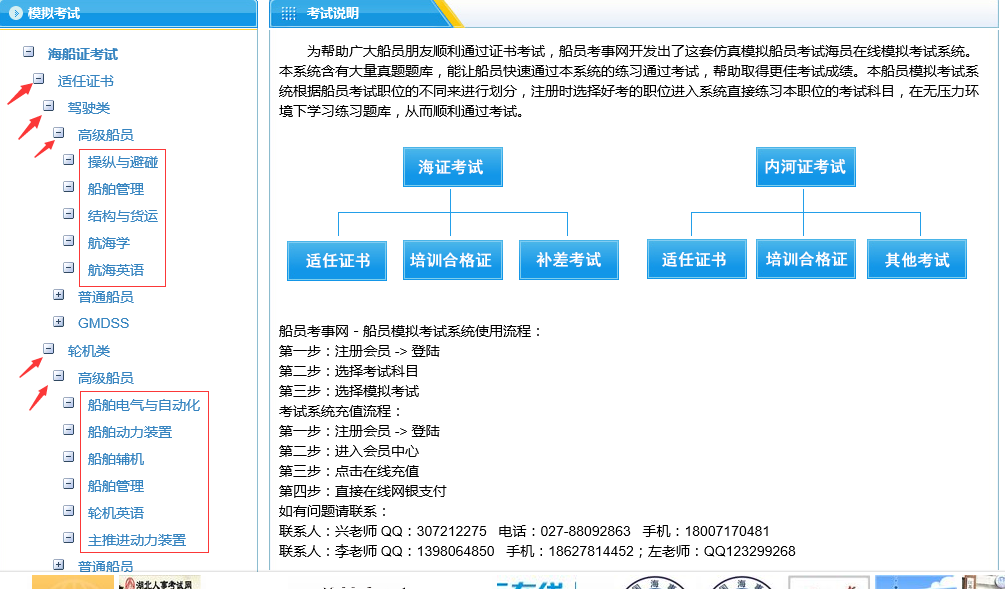
Task: Collapse the 适任证书 tree node
Action: point(39,79)
